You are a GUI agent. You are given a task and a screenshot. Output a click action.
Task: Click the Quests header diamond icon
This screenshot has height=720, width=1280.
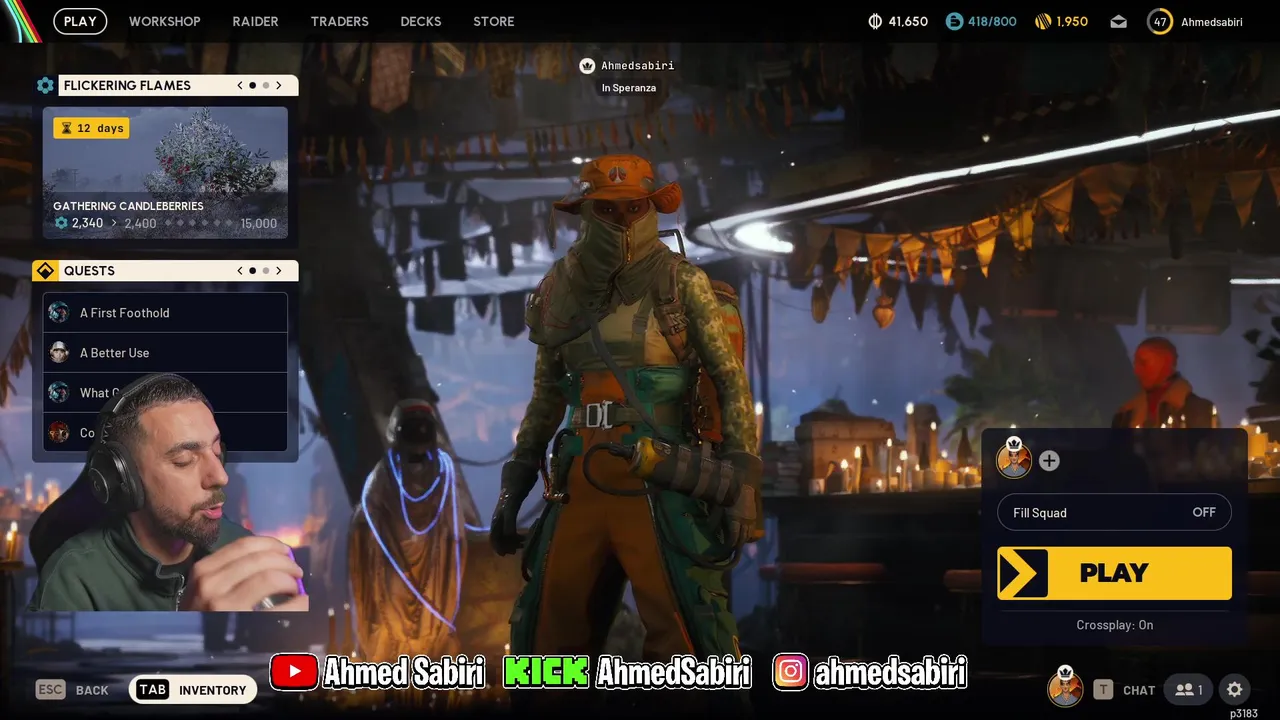[45, 271]
